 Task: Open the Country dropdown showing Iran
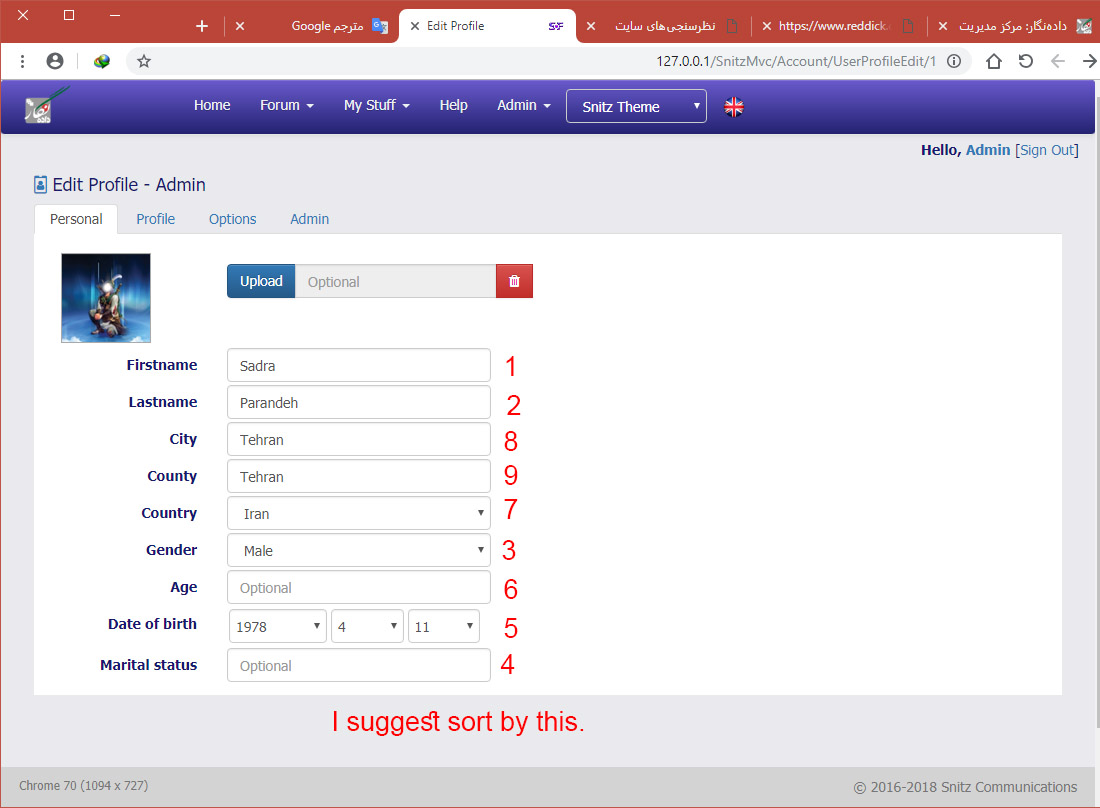359,514
